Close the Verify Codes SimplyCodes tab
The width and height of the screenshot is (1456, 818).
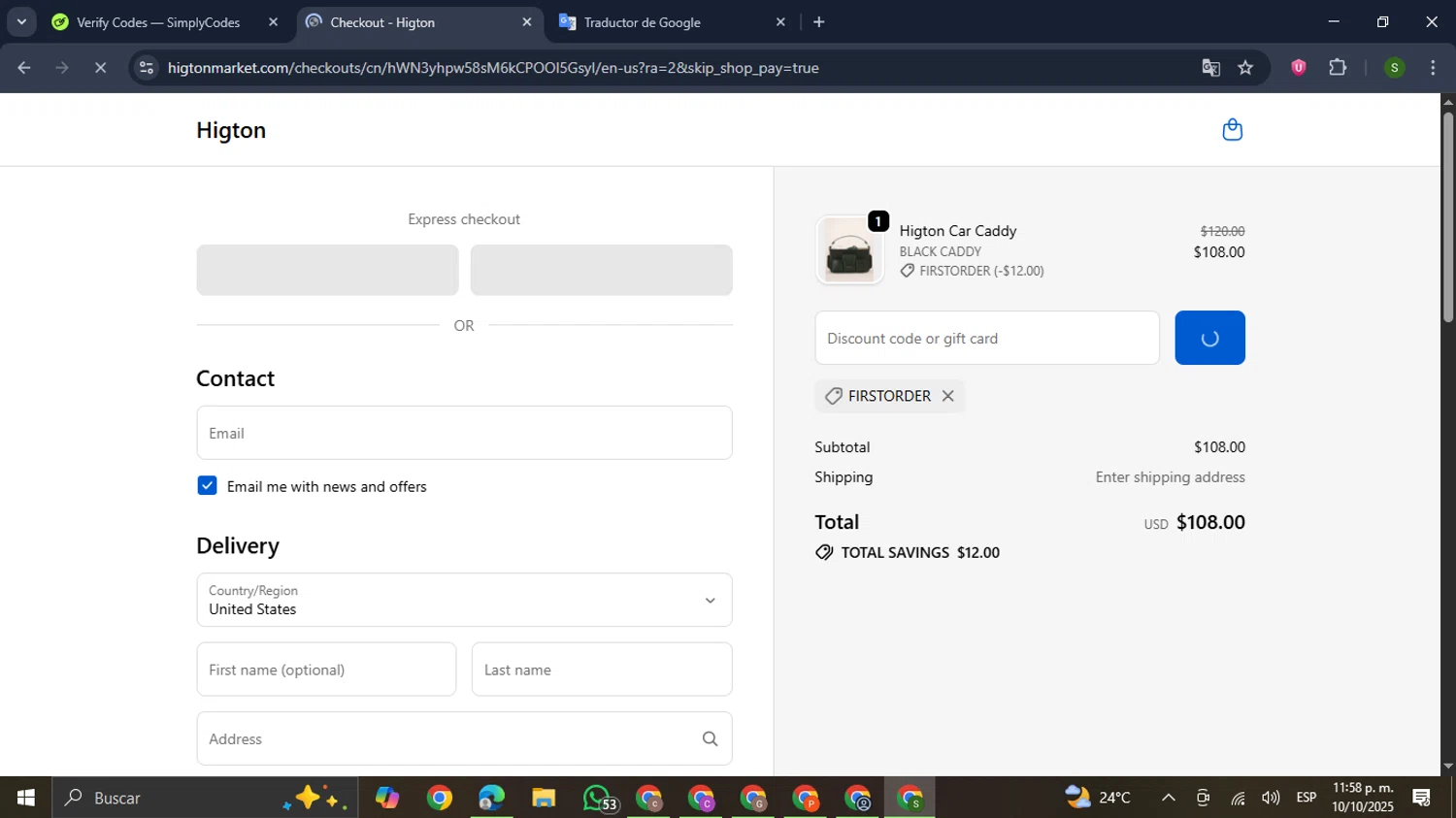pyautogui.click(x=273, y=21)
